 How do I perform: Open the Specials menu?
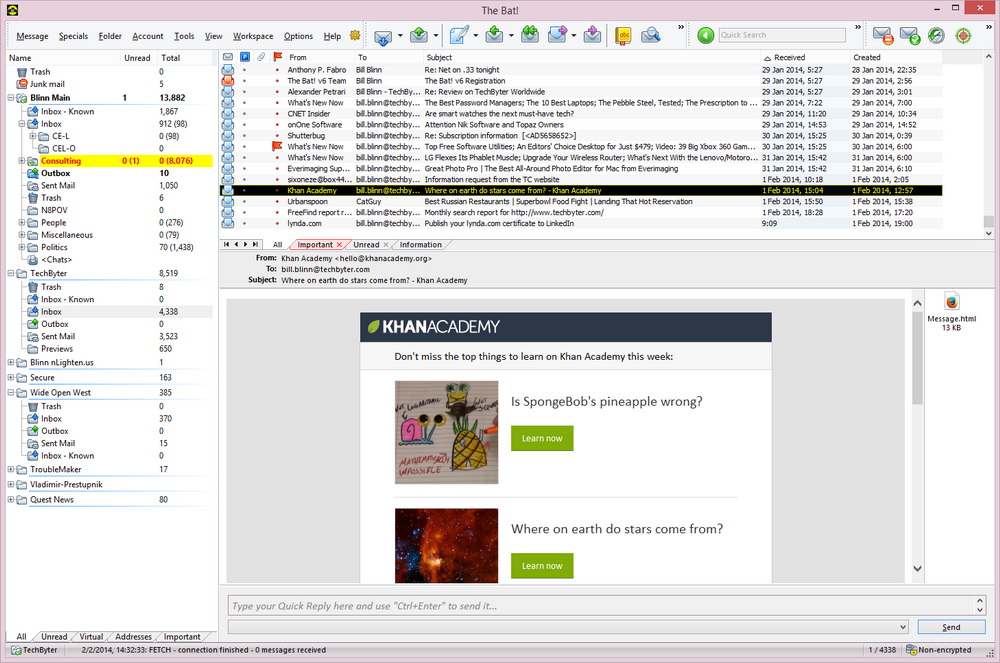(x=73, y=36)
